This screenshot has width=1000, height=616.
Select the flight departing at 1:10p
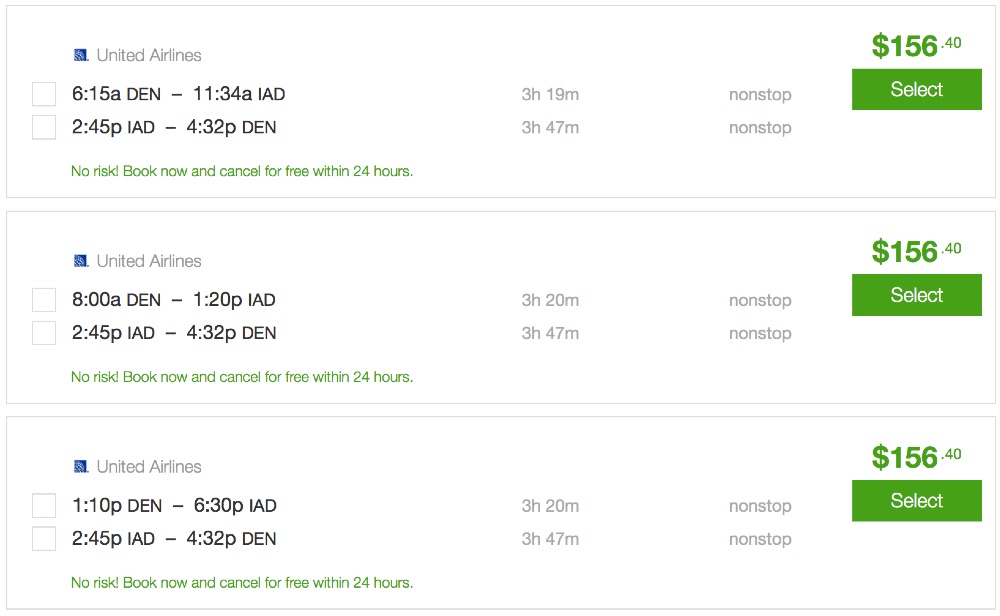(916, 501)
